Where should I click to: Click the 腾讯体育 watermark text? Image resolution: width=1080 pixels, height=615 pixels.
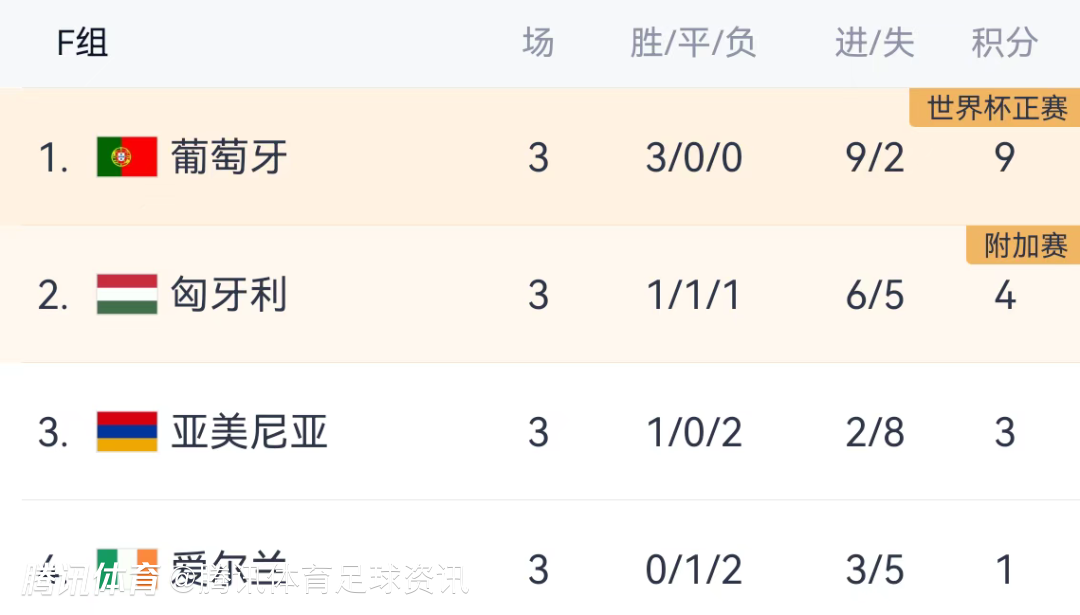click(x=92, y=580)
